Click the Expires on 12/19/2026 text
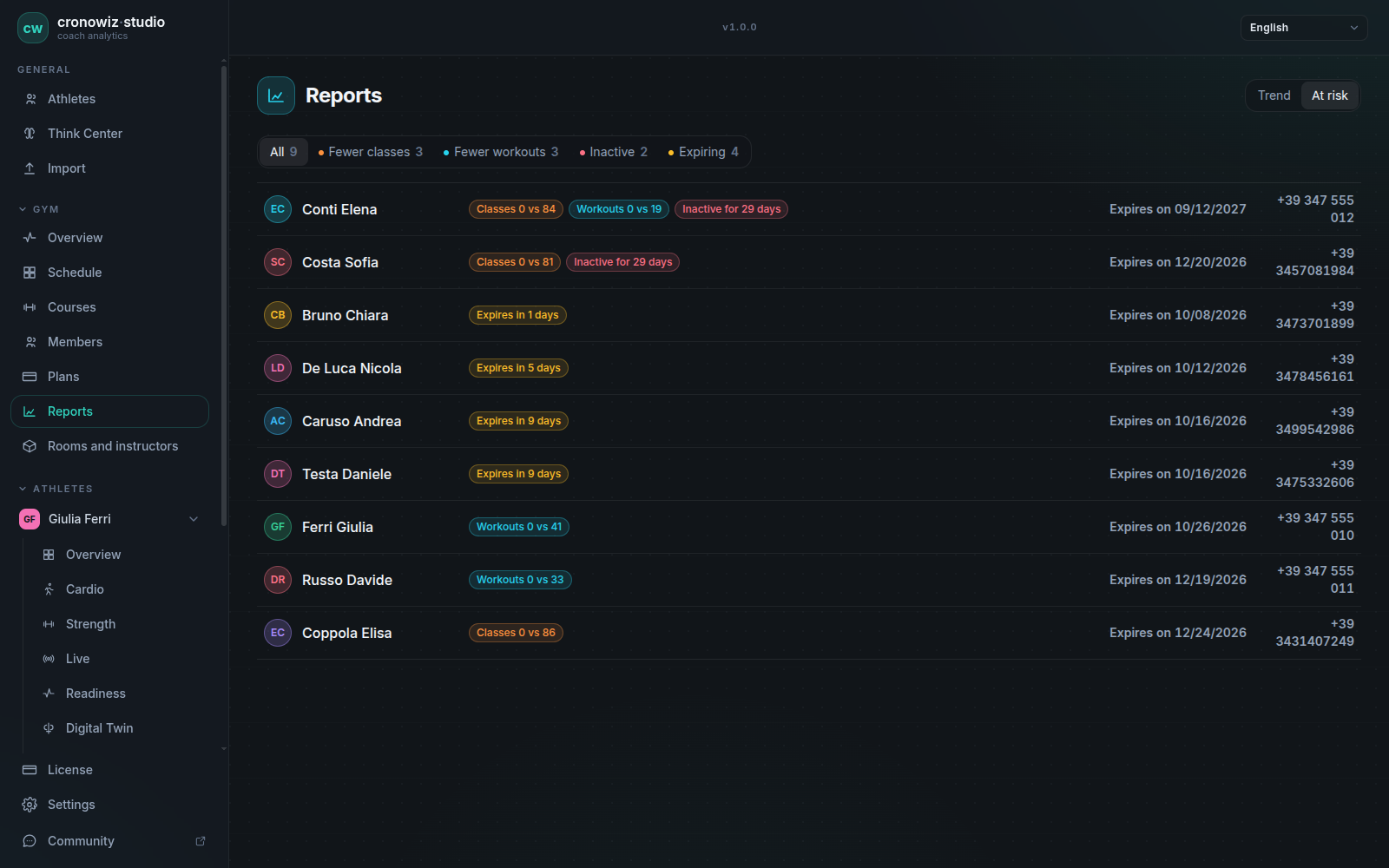Screen dimensions: 1389x868 tap(1178, 580)
